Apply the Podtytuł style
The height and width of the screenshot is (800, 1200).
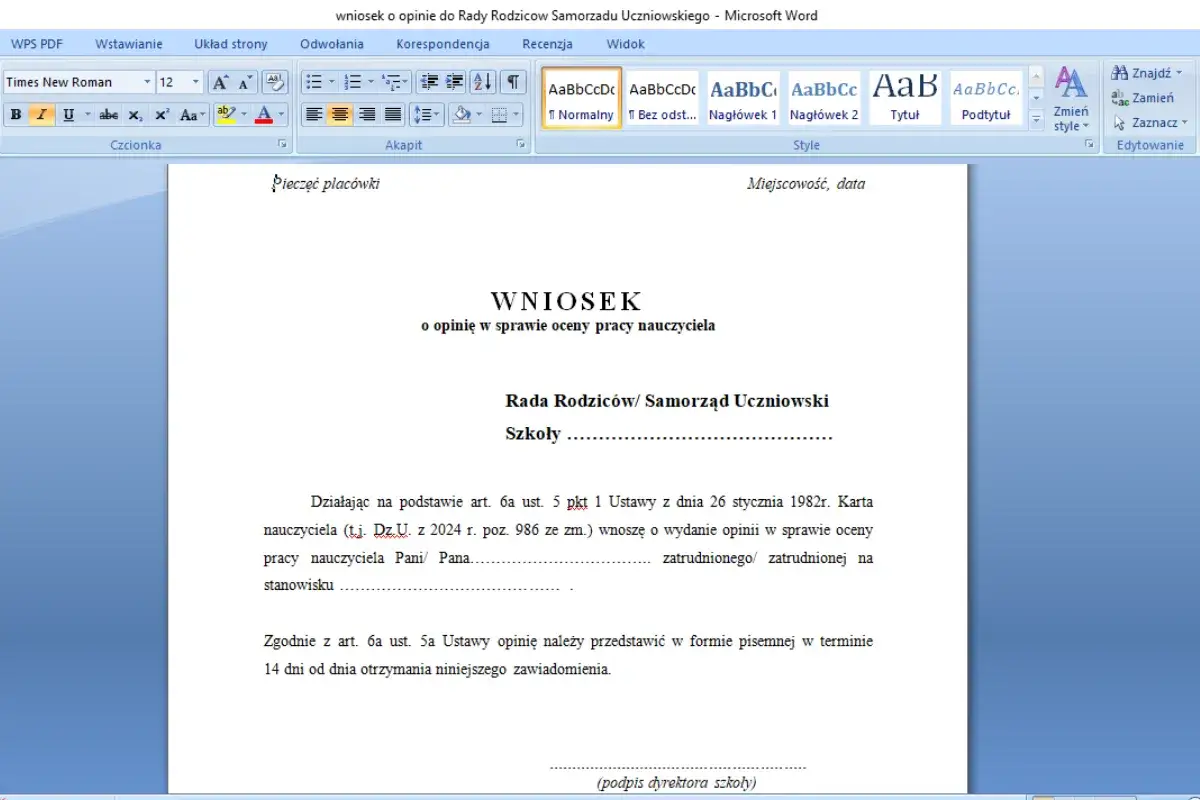click(x=986, y=98)
